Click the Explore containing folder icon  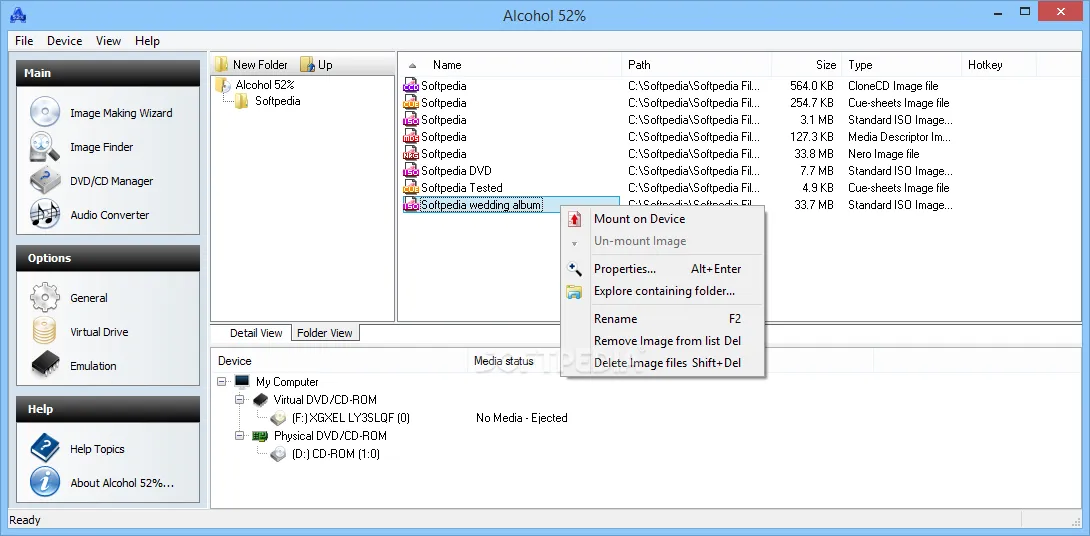(574, 291)
